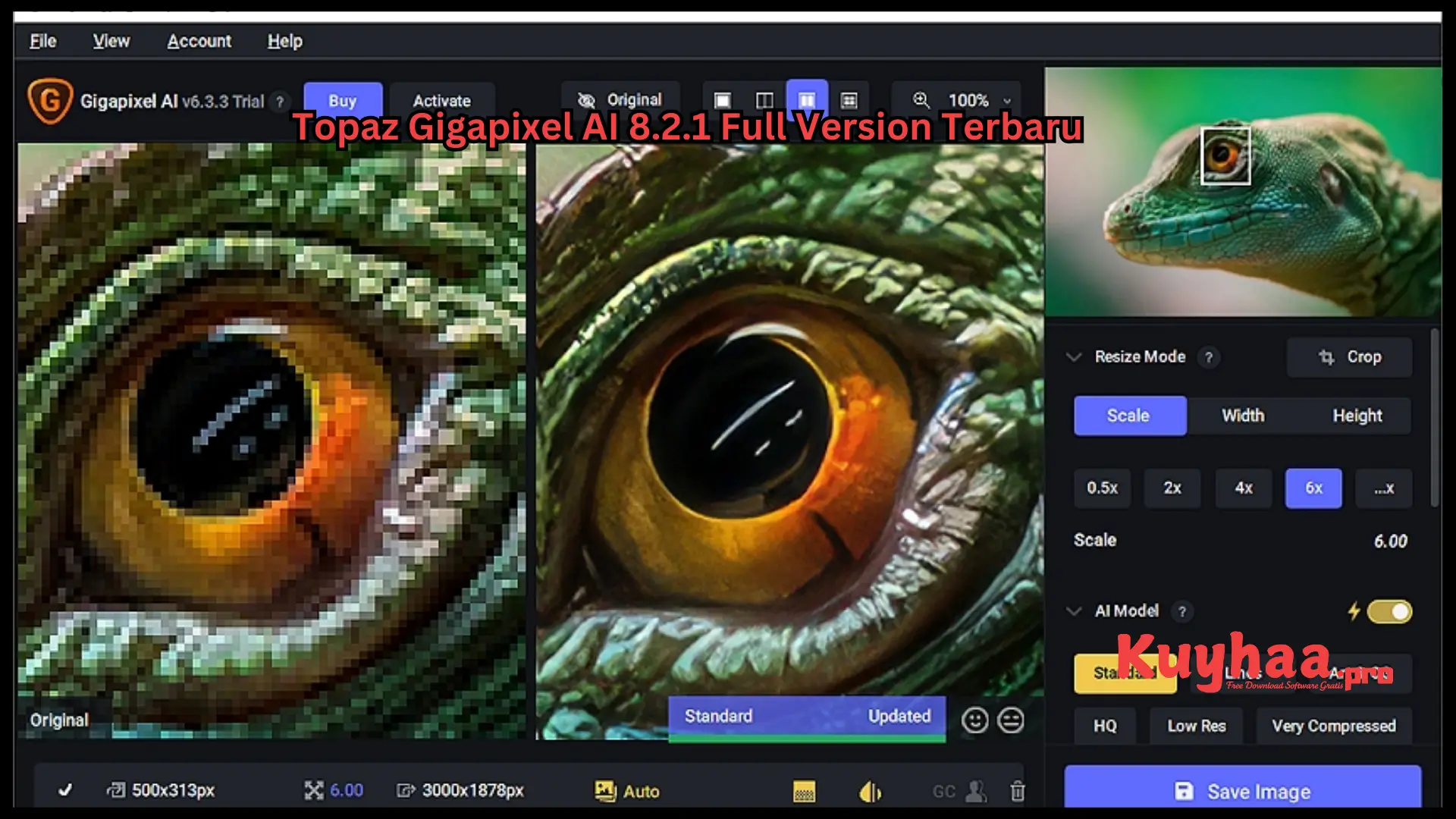The height and width of the screenshot is (819, 1456).
Task: Click the lightning bolt auto icon
Action: [x=1354, y=611]
